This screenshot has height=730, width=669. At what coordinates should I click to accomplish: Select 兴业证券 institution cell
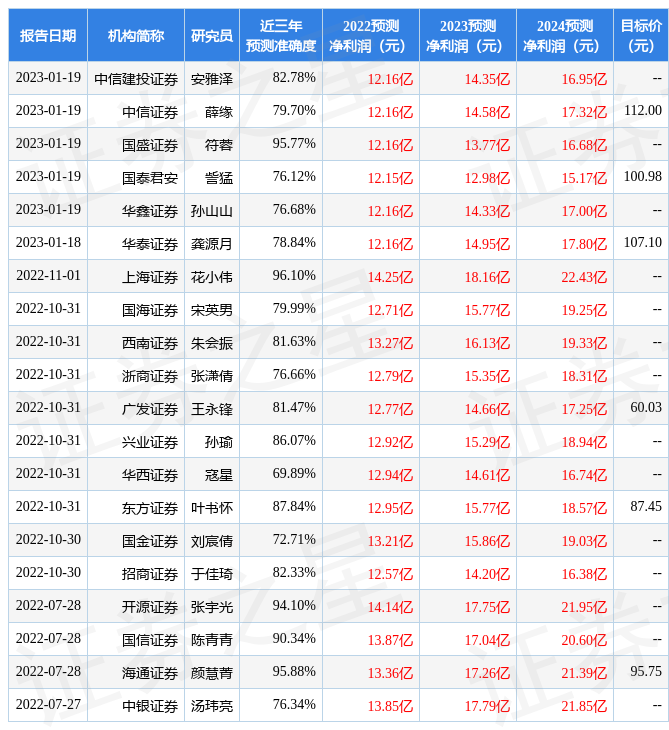(136, 442)
